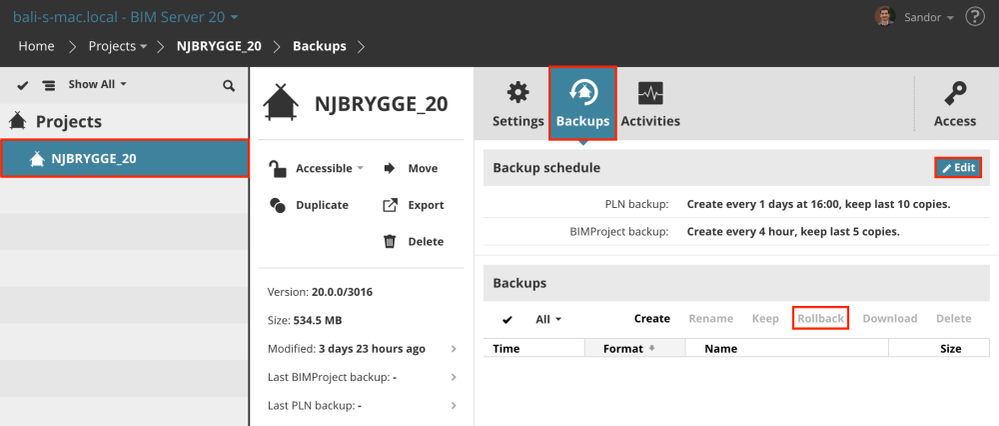The height and width of the screenshot is (426, 999).
Task: Switch to the Settings tab
Action: pyautogui.click(x=517, y=104)
